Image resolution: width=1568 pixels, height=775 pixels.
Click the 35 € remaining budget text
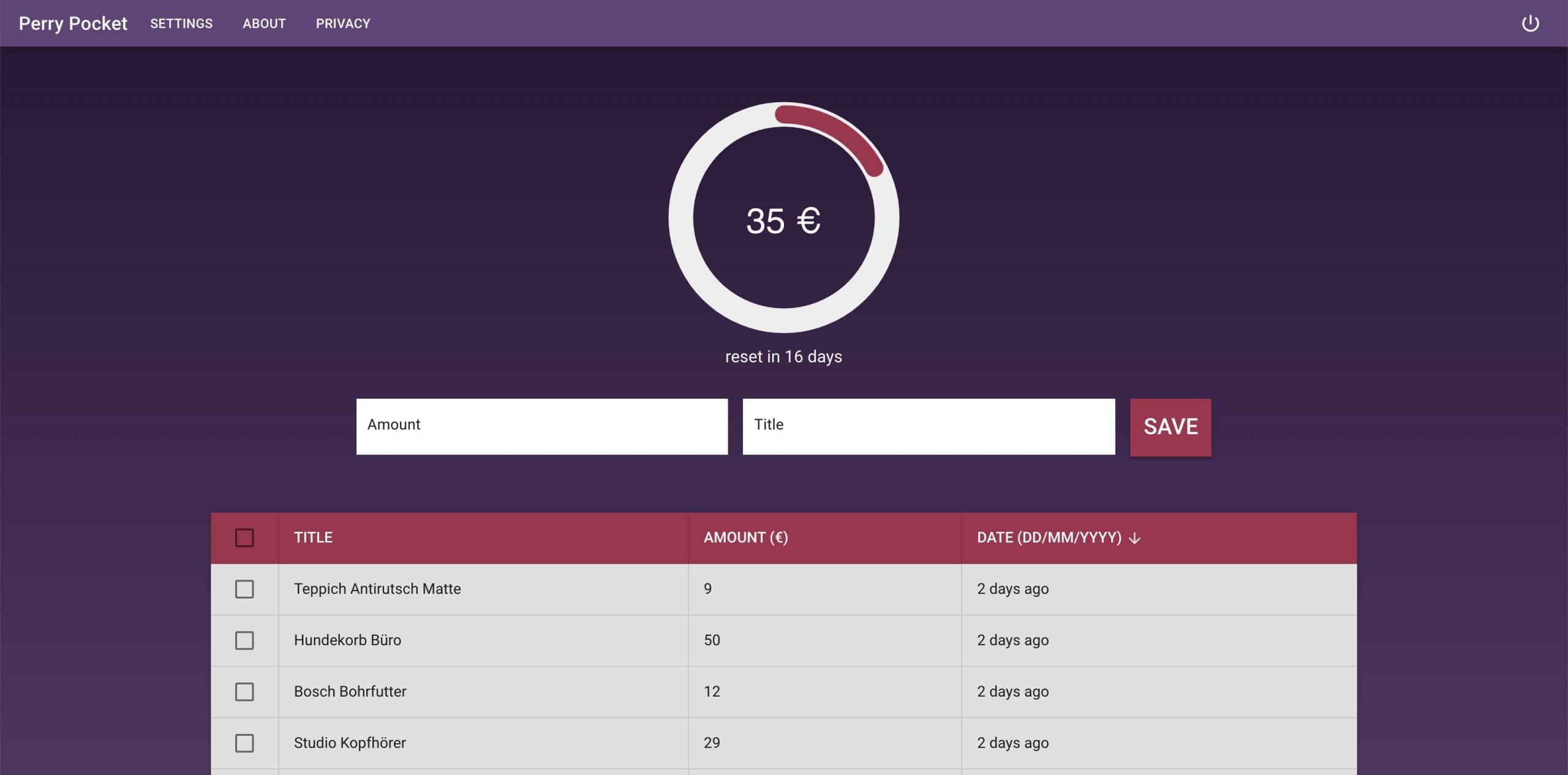pyautogui.click(x=783, y=221)
